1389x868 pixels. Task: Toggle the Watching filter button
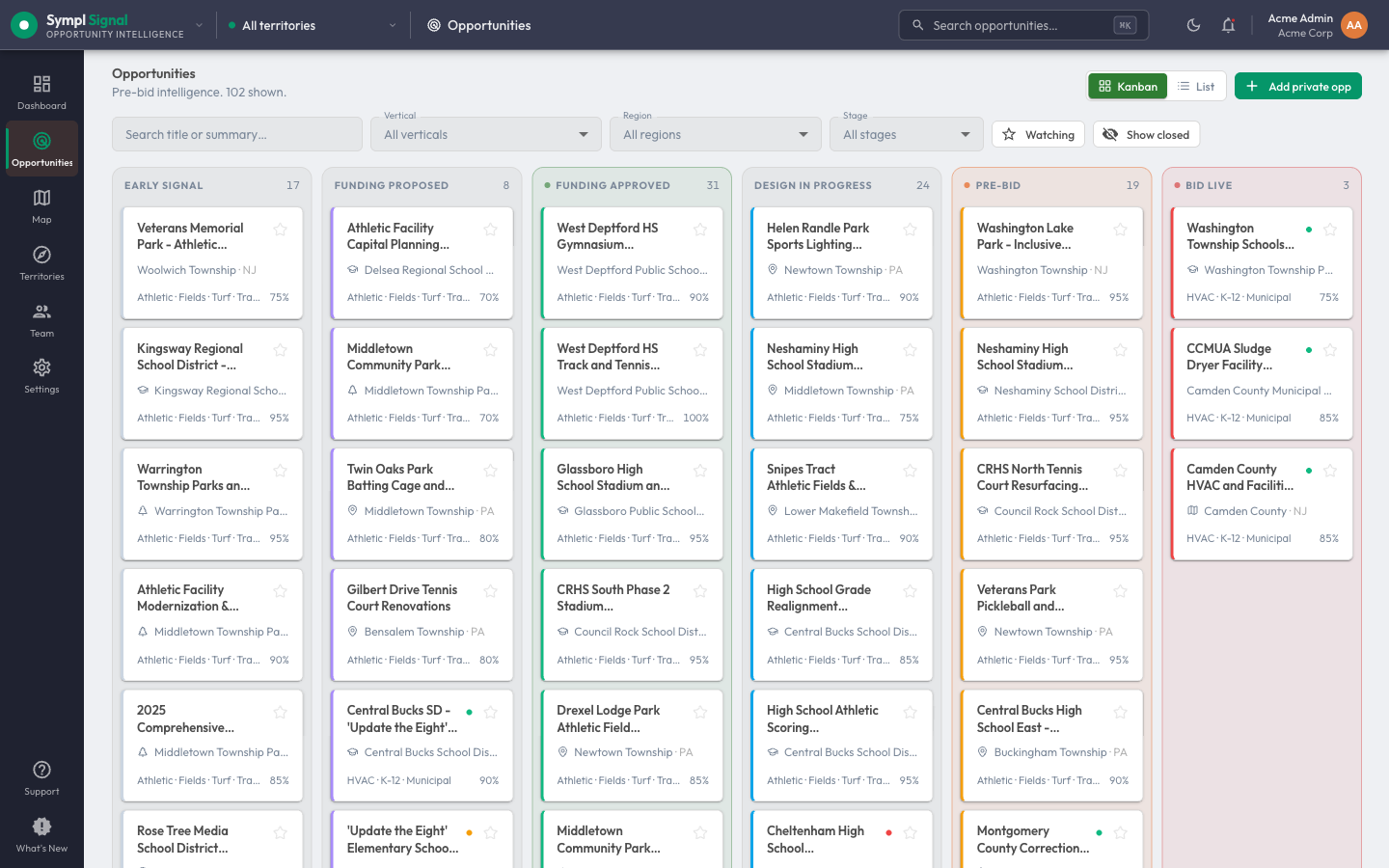(1038, 134)
